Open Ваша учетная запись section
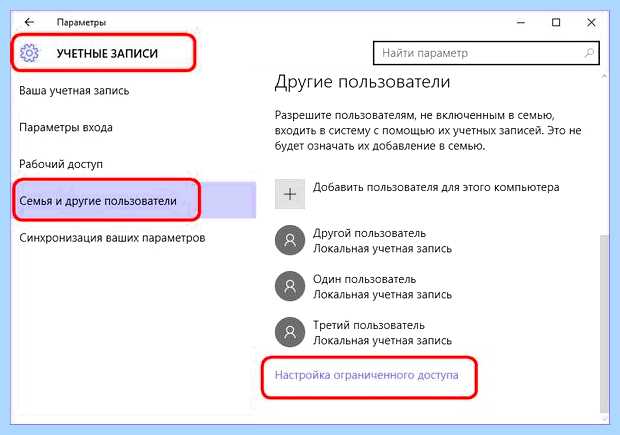Screen dimensions: 620x435 [74, 91]
